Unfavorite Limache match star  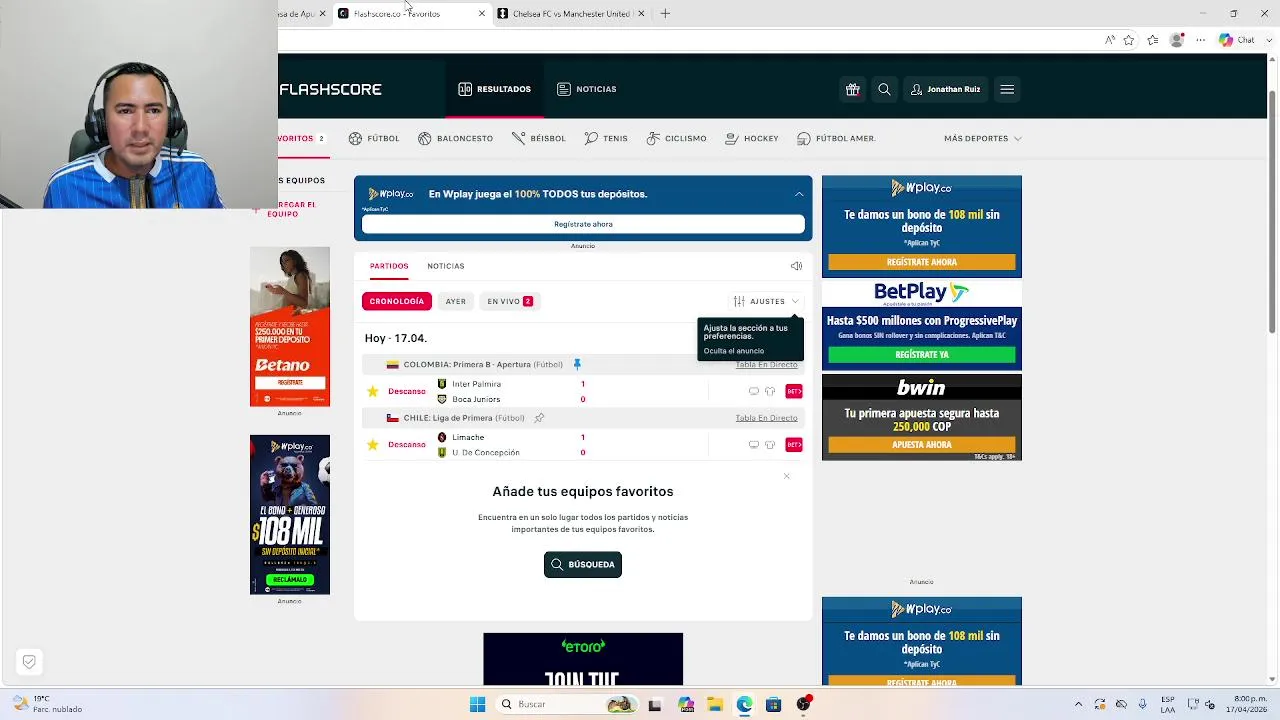[372, 444]
